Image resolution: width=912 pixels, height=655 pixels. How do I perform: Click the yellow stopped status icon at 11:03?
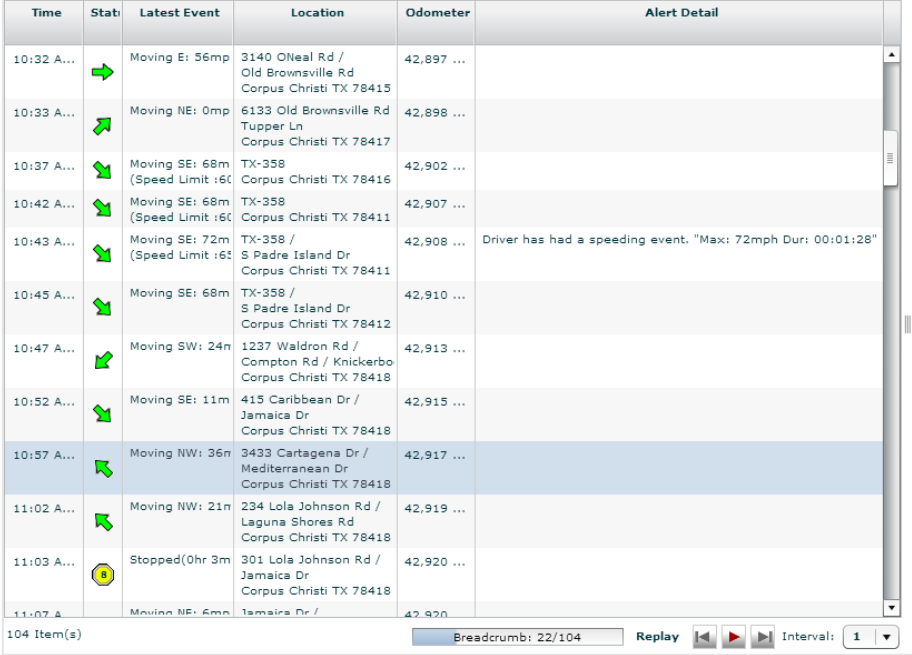(102, 574)
